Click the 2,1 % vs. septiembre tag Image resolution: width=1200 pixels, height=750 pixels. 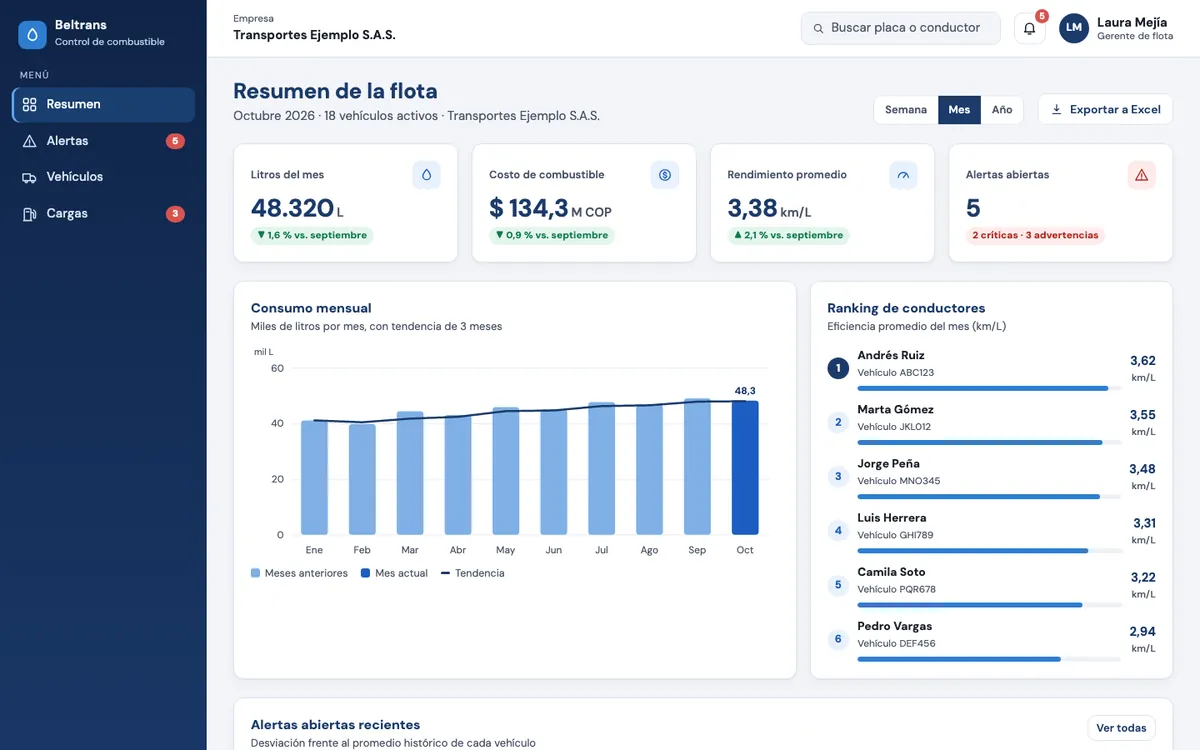788,236
